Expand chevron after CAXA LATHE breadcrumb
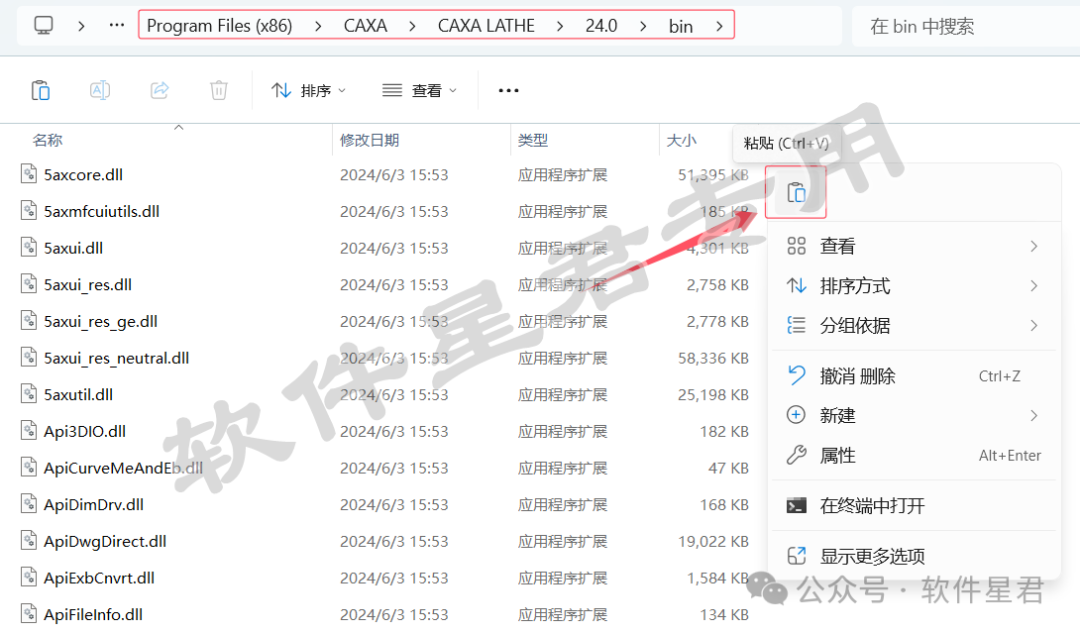 pyautogui.click(x=560, y=26)
